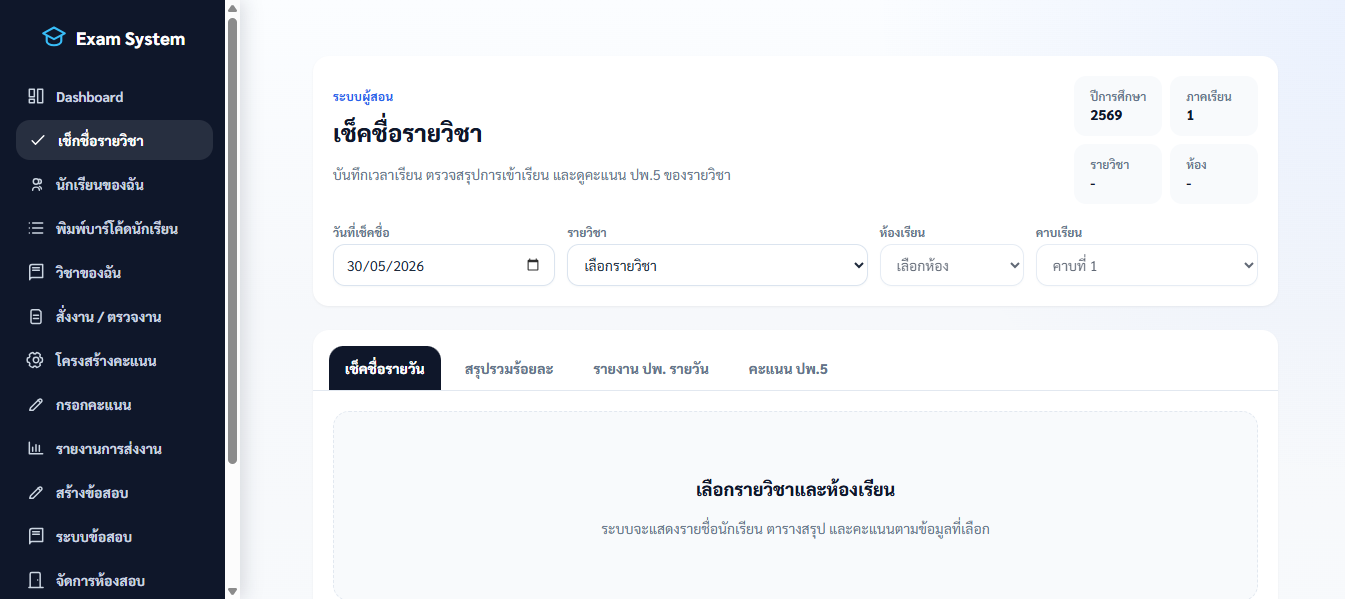Click the gear icon beside โครงสร้างคะแนน
1345x599 pixels.
(x=36, y=361)
